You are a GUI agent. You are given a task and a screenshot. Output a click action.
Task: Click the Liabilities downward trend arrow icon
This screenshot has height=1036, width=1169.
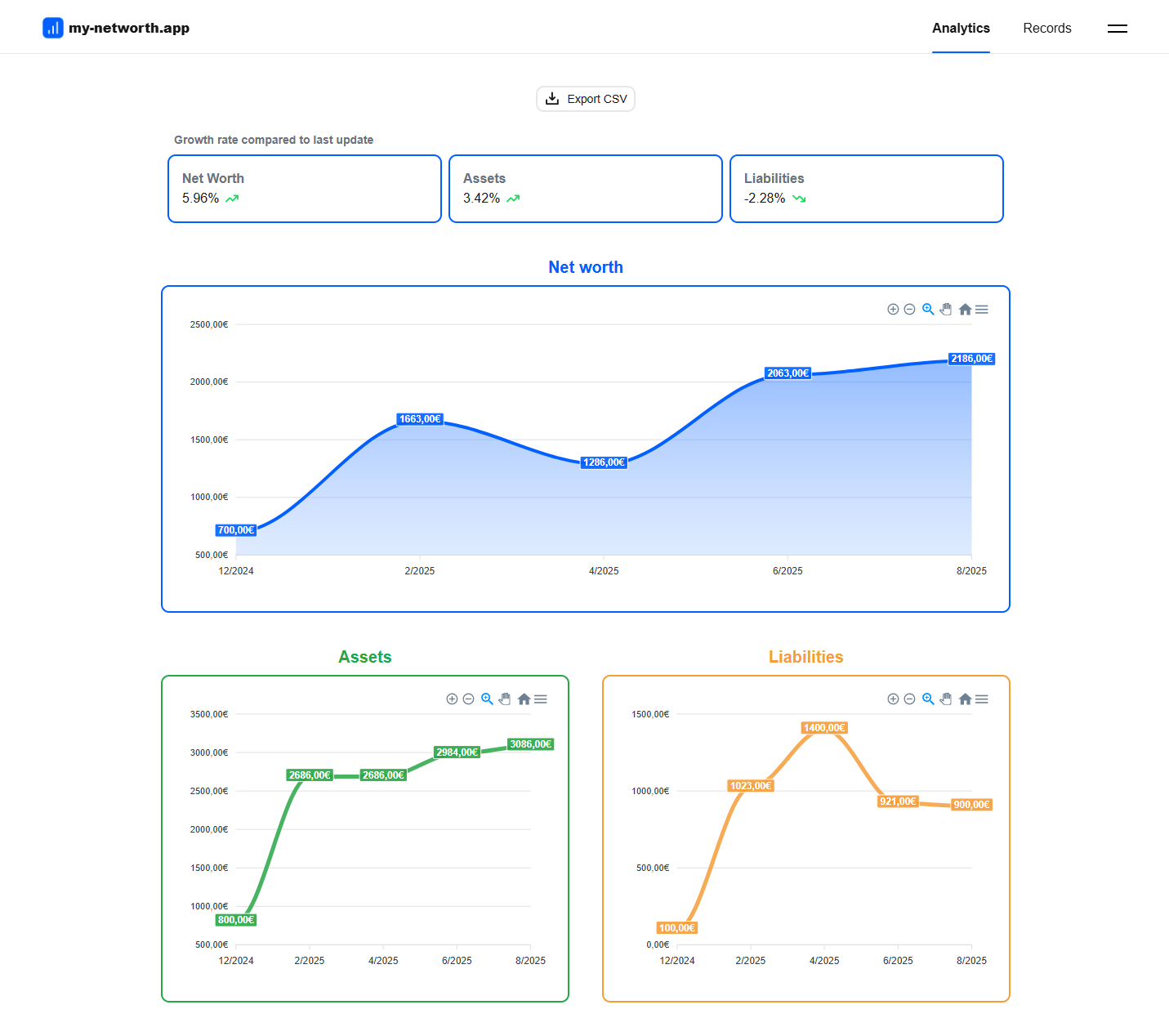click(799, 199)
